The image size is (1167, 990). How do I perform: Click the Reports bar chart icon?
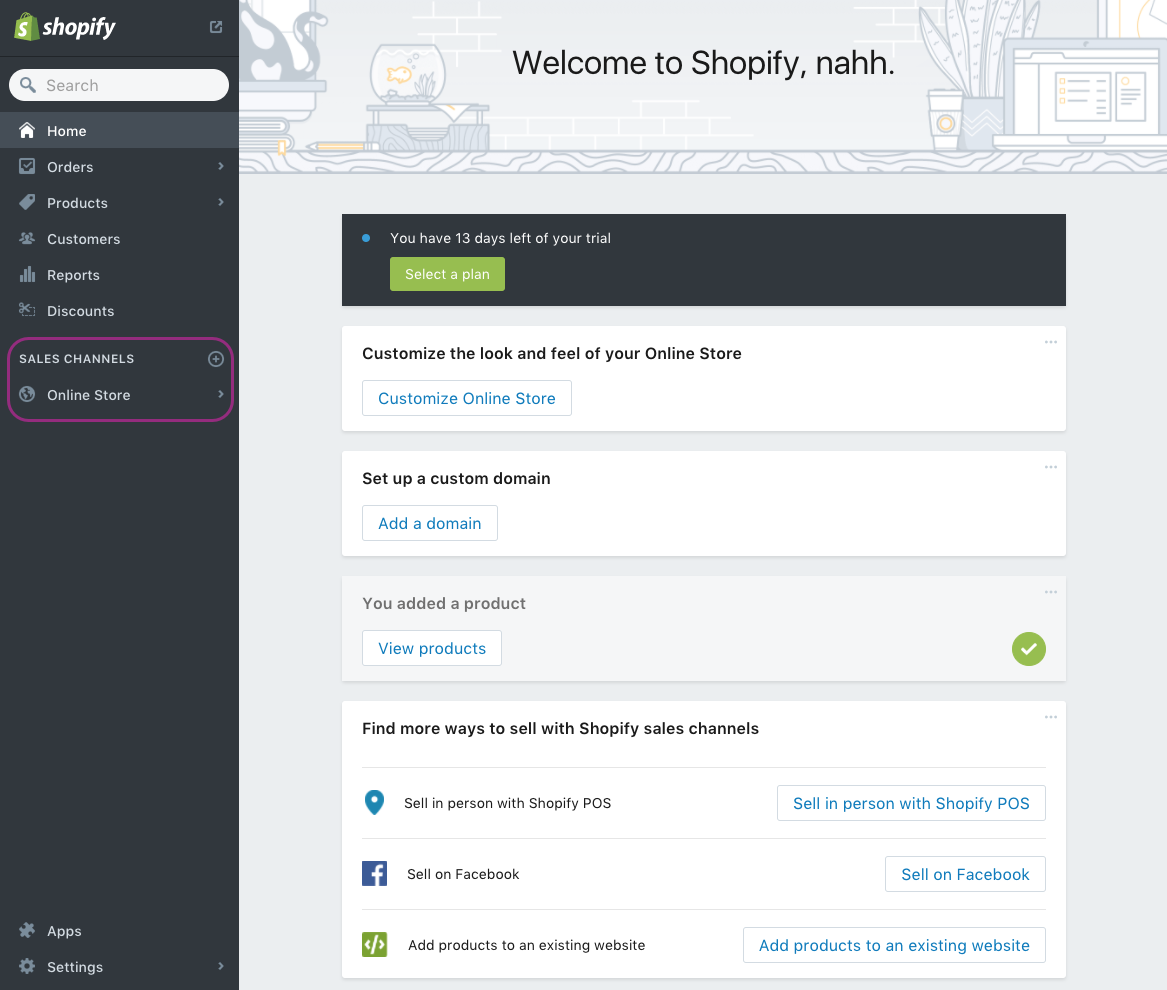coord(27,274)
